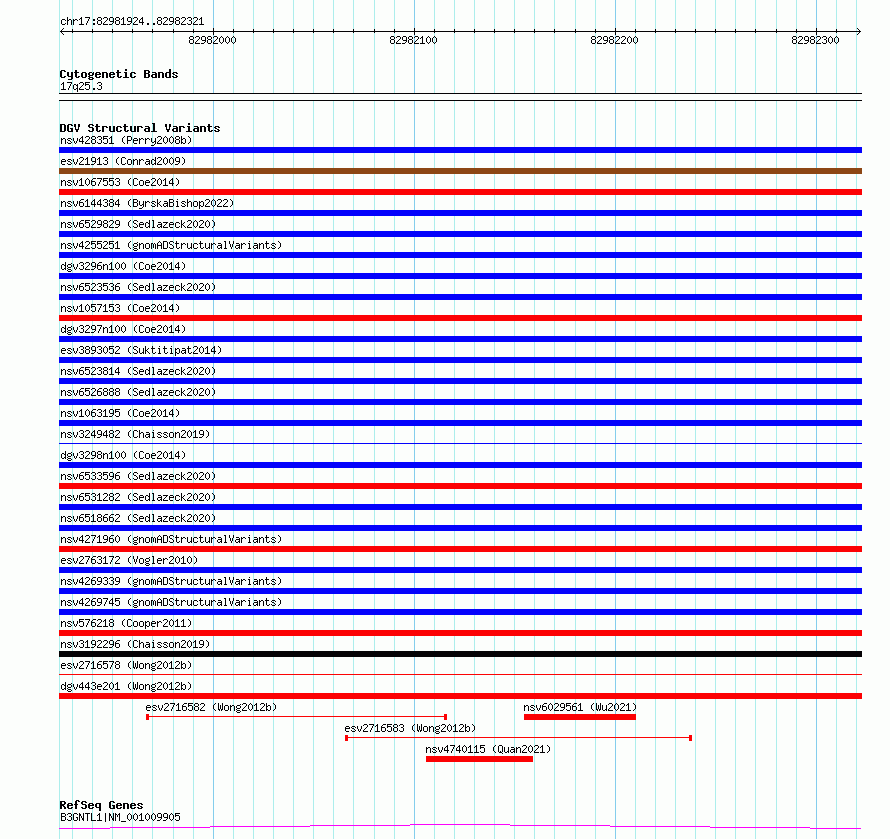The width and height of the screenshot is (890, 839).
Task: Open esv3893052 (Suktitipat2014) variant
Action: coord(141,350)
